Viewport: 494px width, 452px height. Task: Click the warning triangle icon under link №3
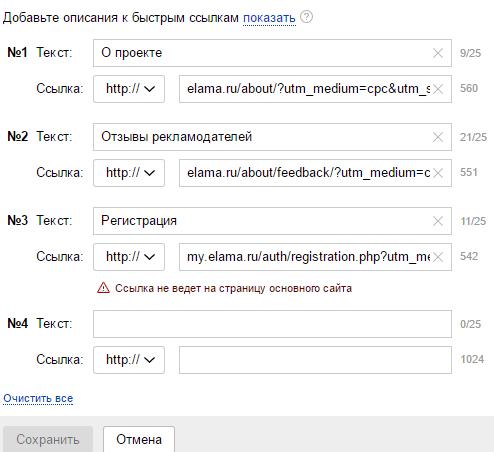[103, 288]
